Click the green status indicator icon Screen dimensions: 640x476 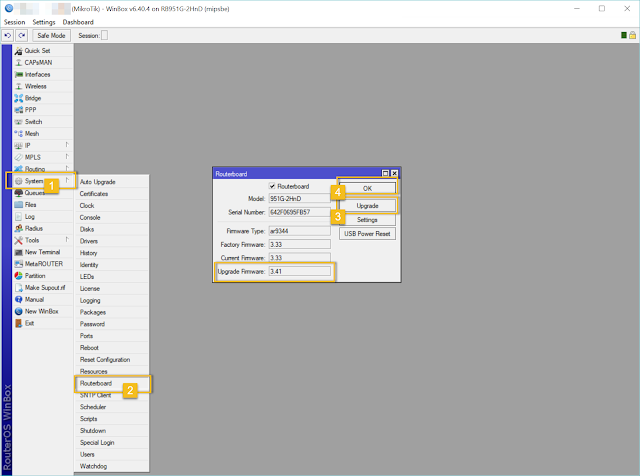[x=624, y=35]
